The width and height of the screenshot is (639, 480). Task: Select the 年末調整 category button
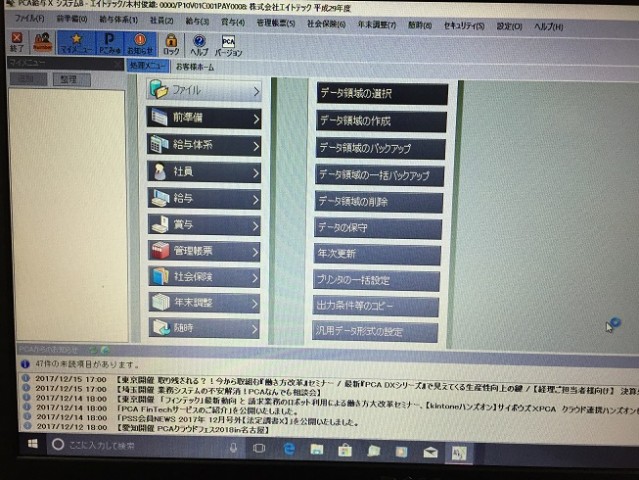[204, 303]
